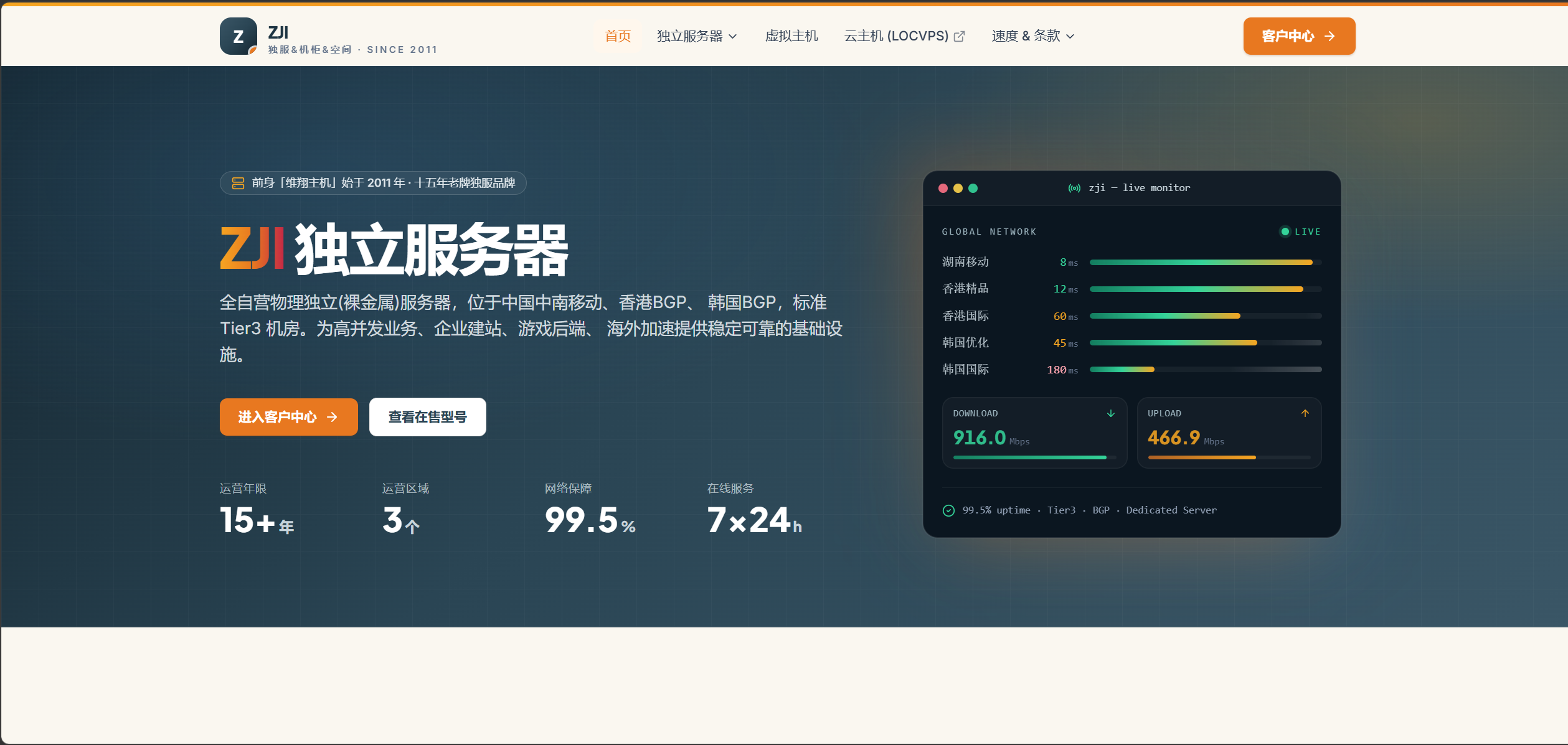Image resolution: width=1568 pixels, height=745 pixels.
Task: Click arrow icon in 客户中心 header button
Action: (1329, 37)
